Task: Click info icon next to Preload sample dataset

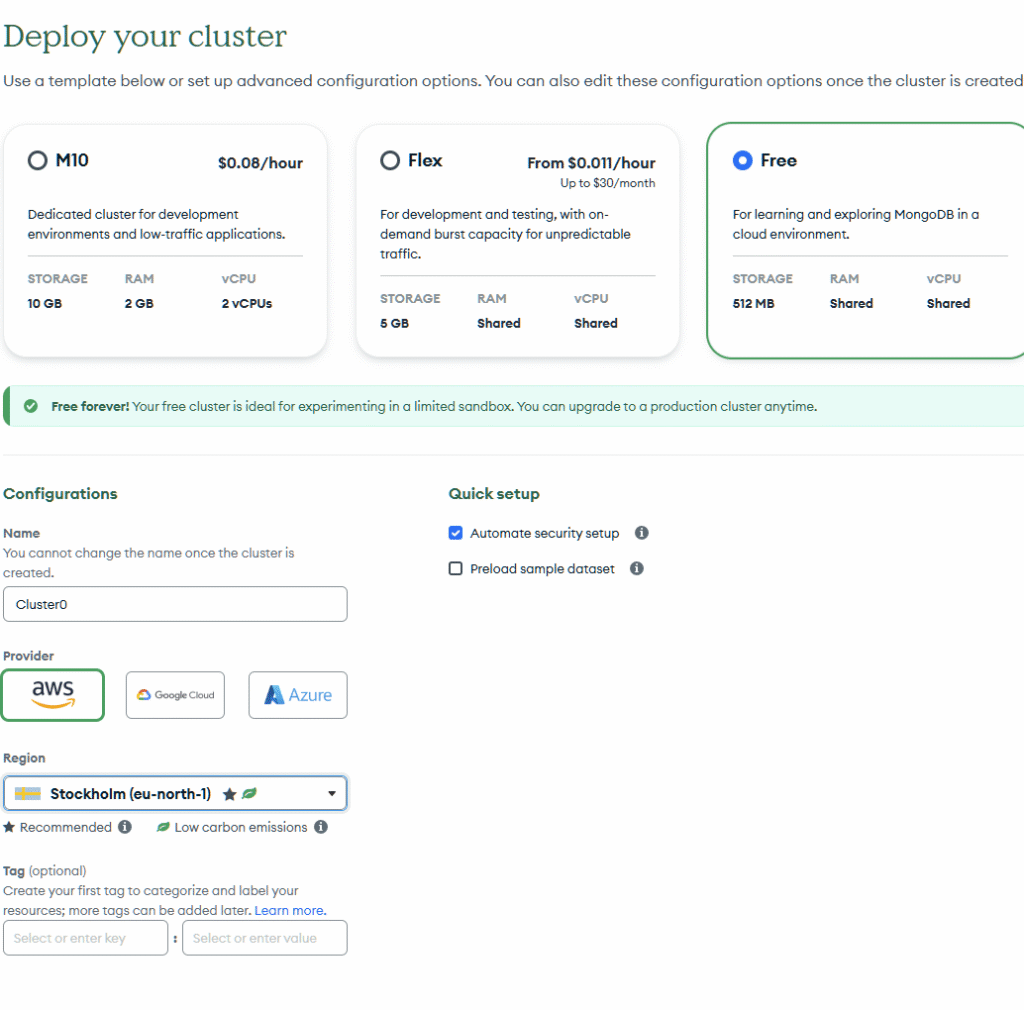Action: [x=637, y=569]
